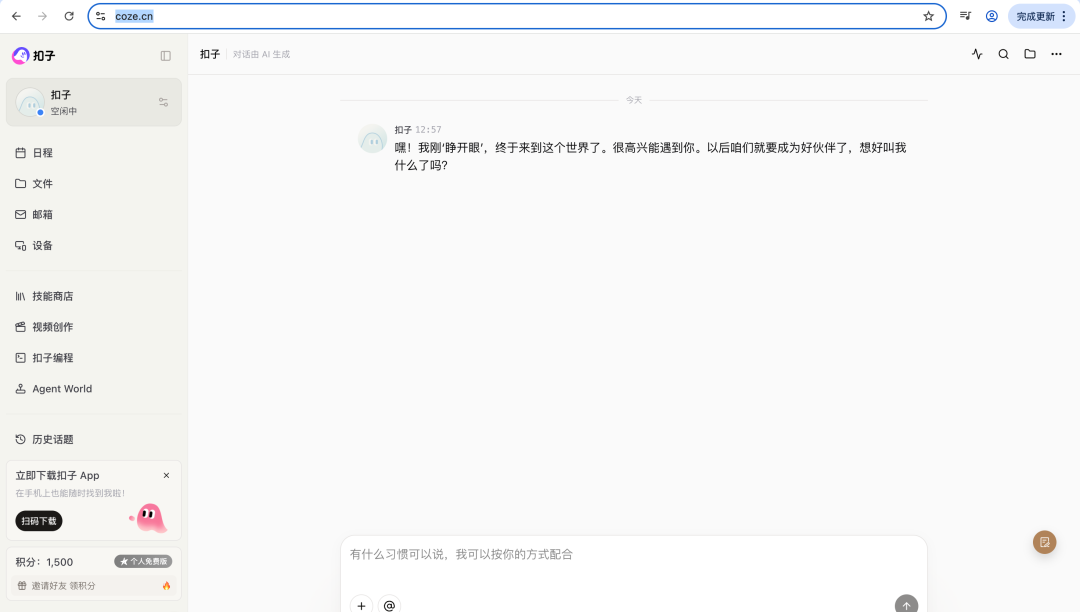Open 邮箱 in the sidebar
Viewport: 1080px width, 612px height.
(x=94, y=215)
